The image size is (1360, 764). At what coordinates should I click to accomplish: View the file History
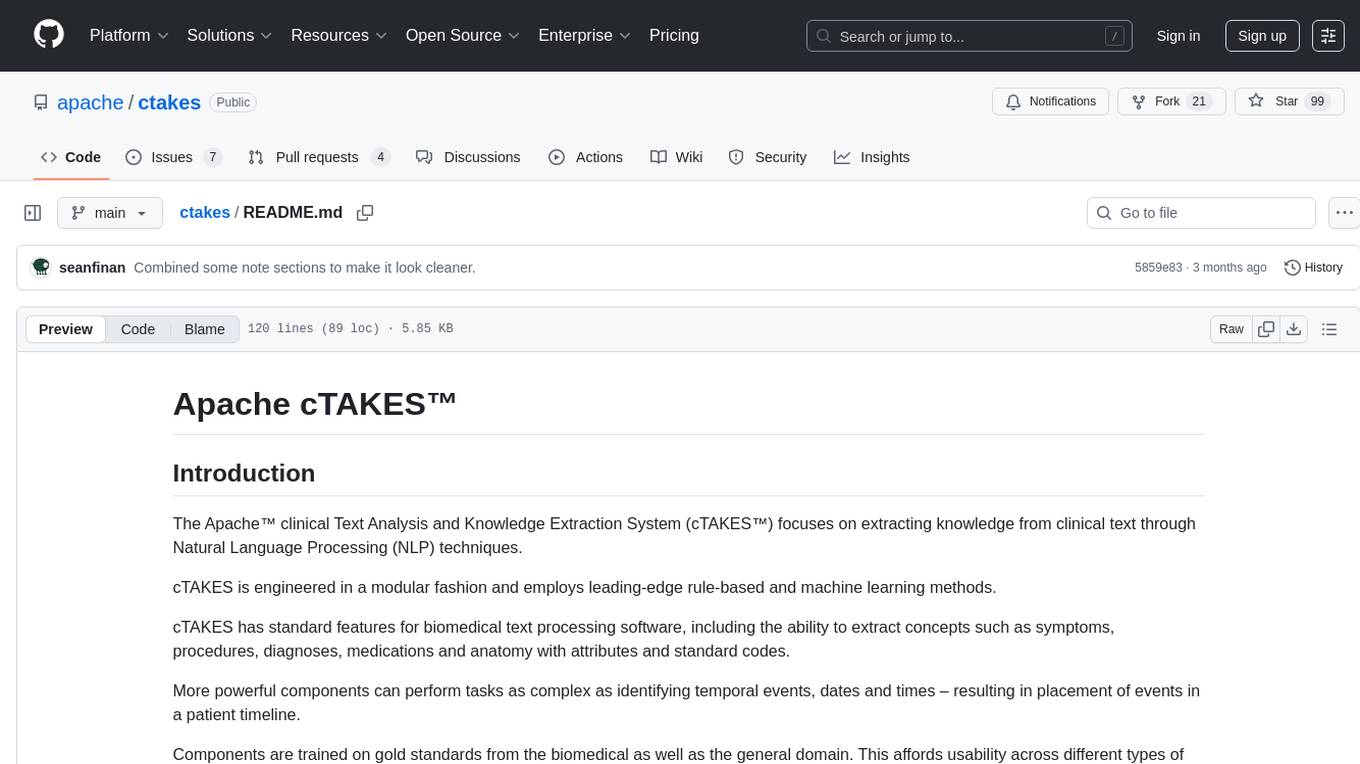click(1313, 267)
